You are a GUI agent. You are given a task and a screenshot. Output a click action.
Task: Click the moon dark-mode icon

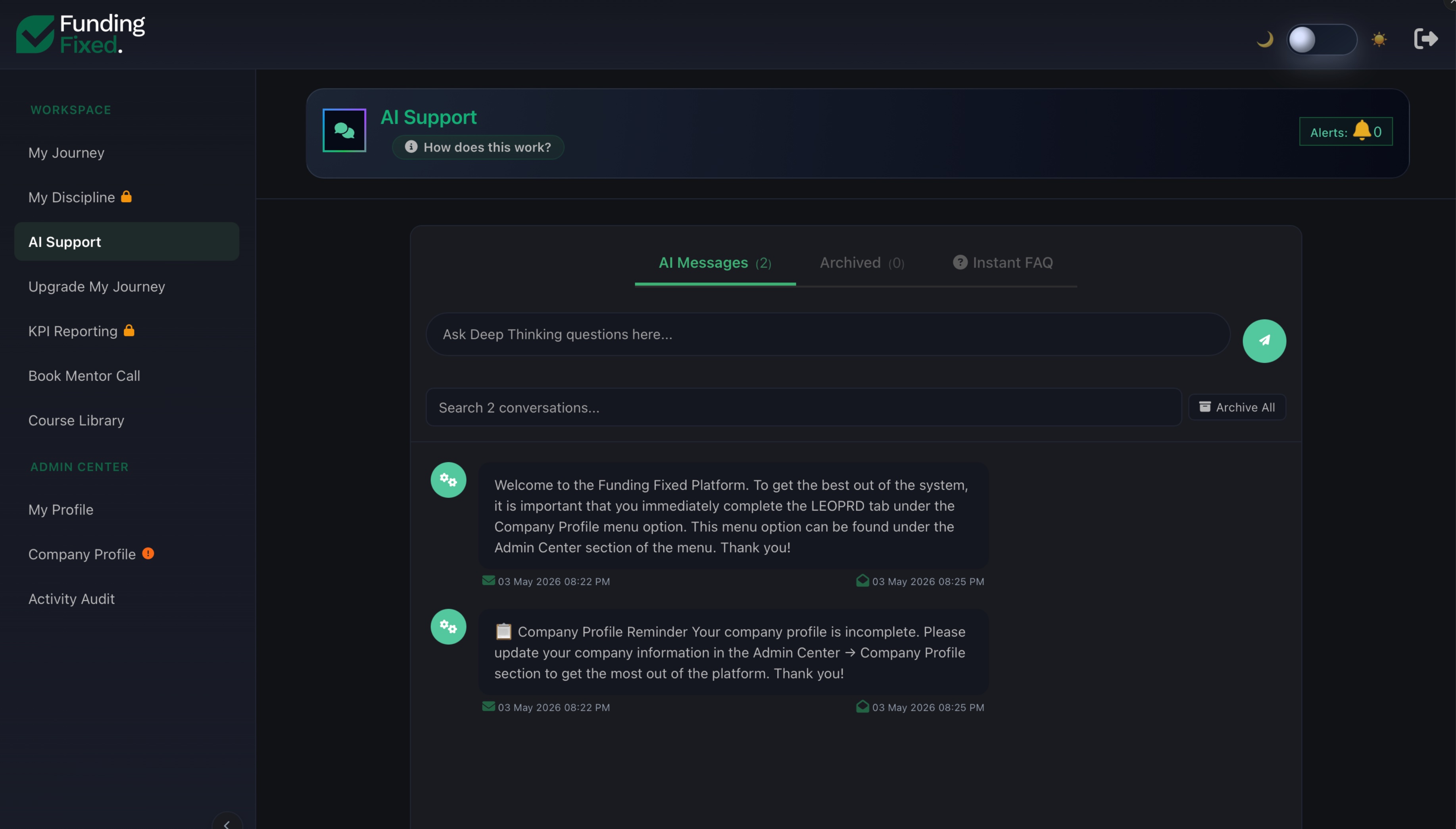[x=1265, y=39]
